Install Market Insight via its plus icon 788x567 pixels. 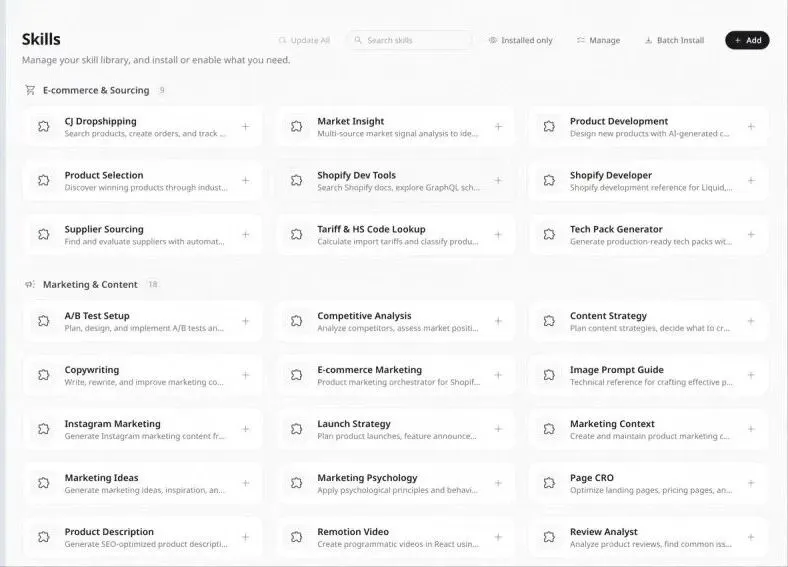pos(498,127)
